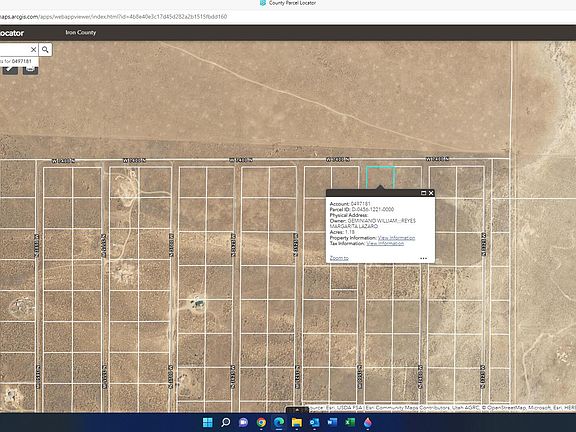Open Outlook from taskbar

pos(314,422)
